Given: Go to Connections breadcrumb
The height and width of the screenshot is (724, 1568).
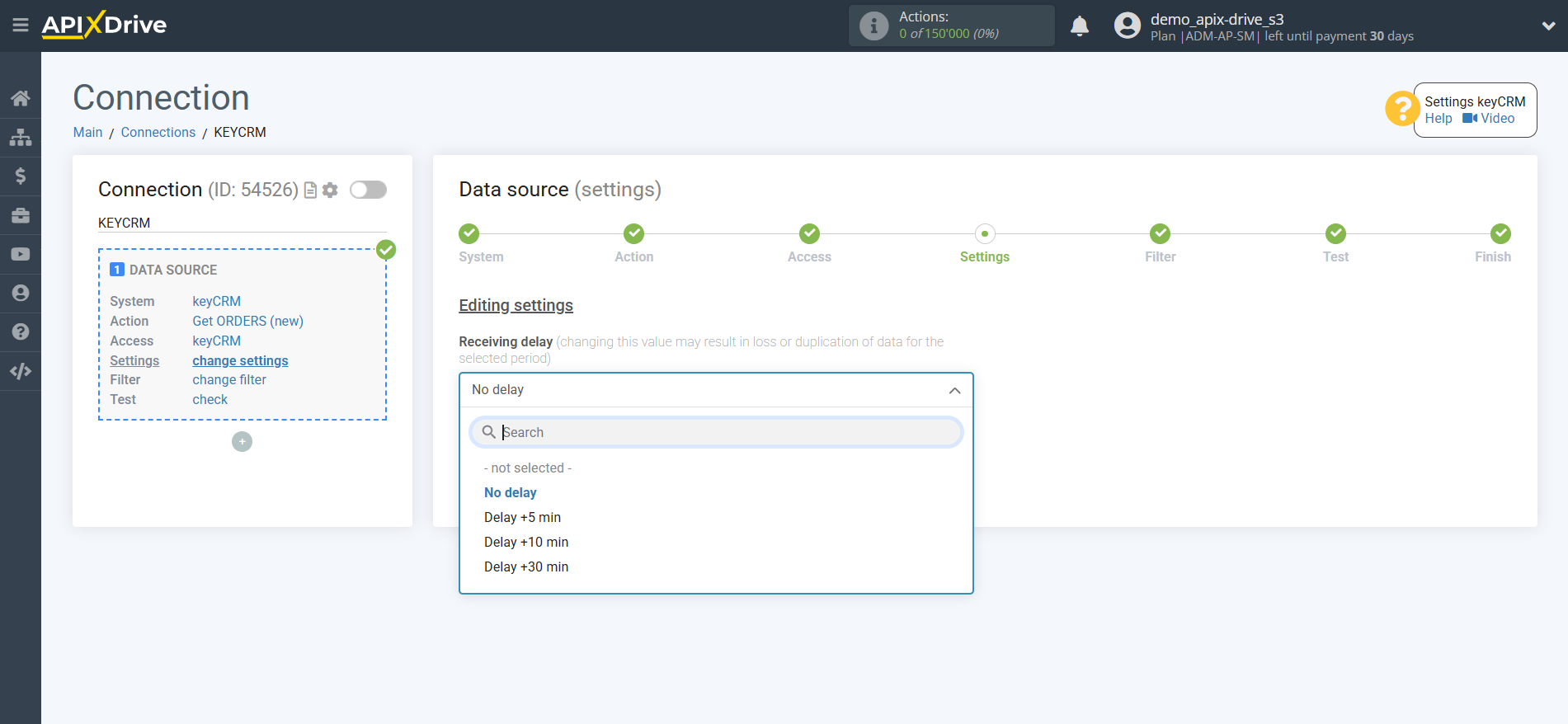Looking at the screenshot, I should 158,132.
